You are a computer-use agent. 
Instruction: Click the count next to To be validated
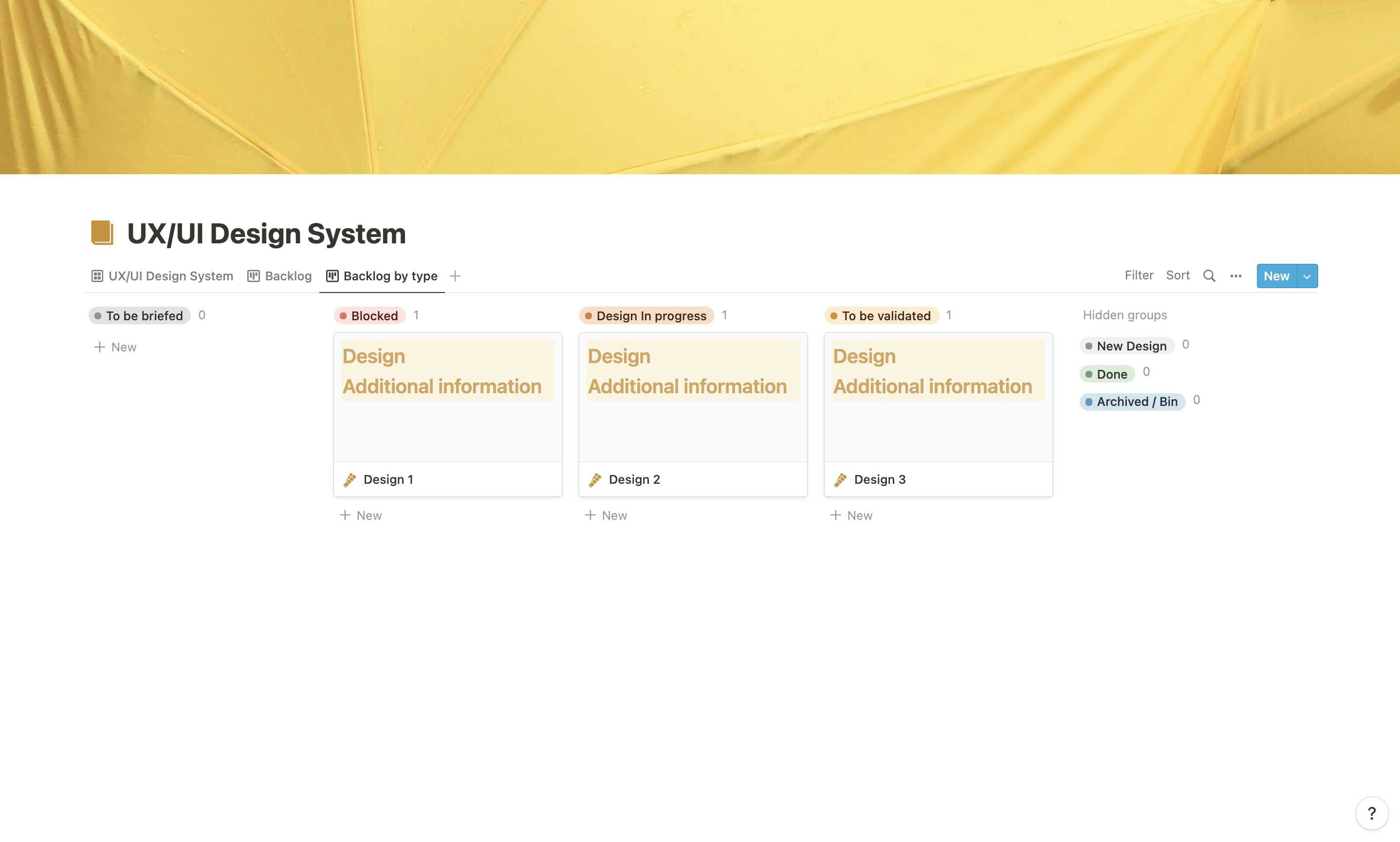(x=948, y=315)
